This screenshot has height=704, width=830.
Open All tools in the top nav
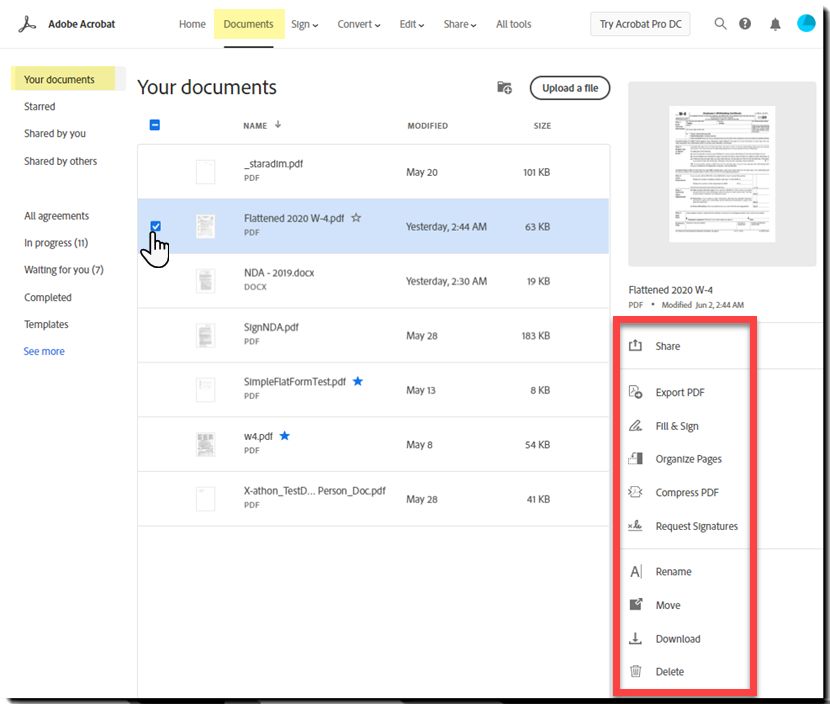click(513, 24)
